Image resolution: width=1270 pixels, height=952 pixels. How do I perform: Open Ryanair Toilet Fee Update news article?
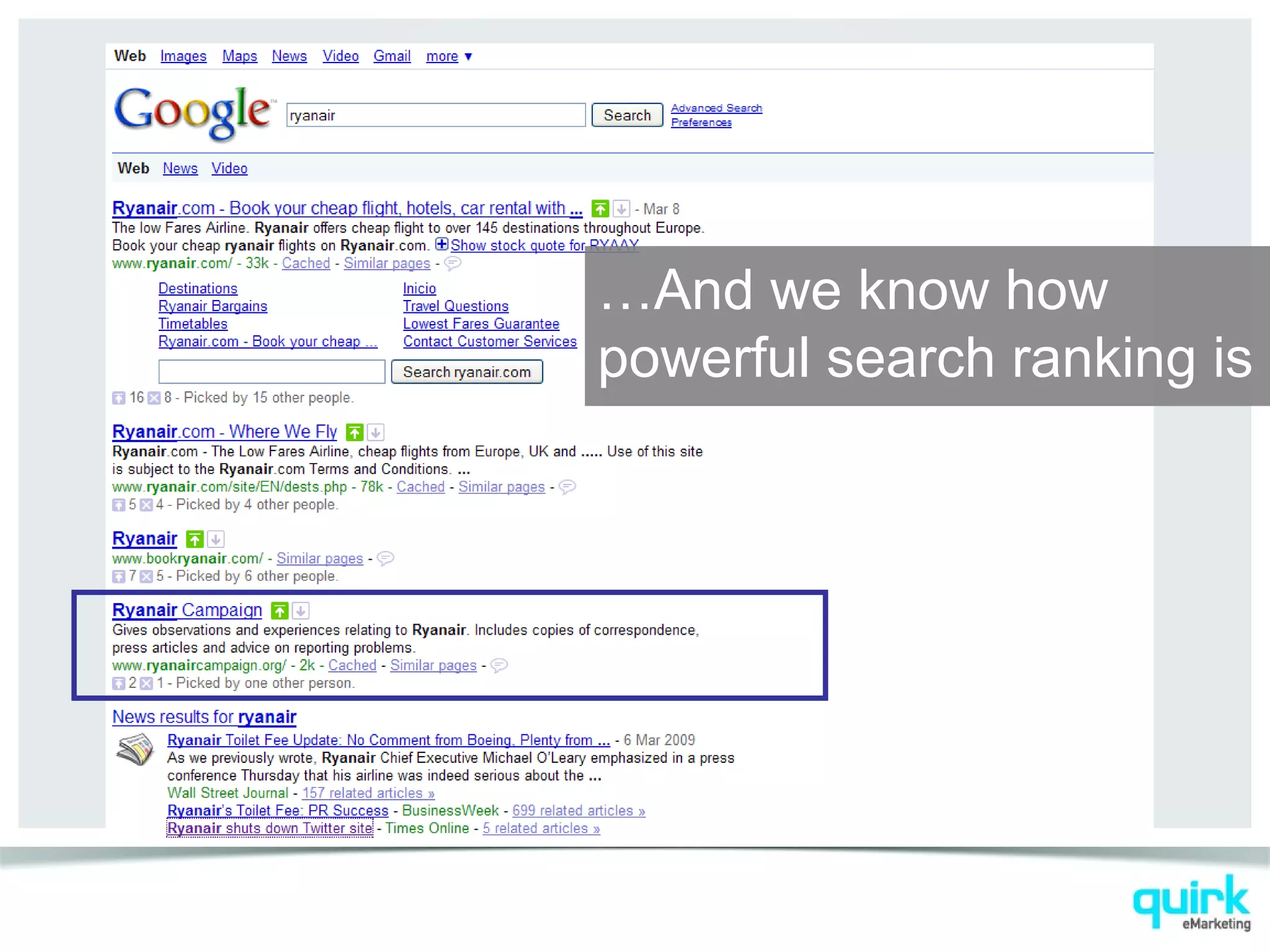click(389, 741)
